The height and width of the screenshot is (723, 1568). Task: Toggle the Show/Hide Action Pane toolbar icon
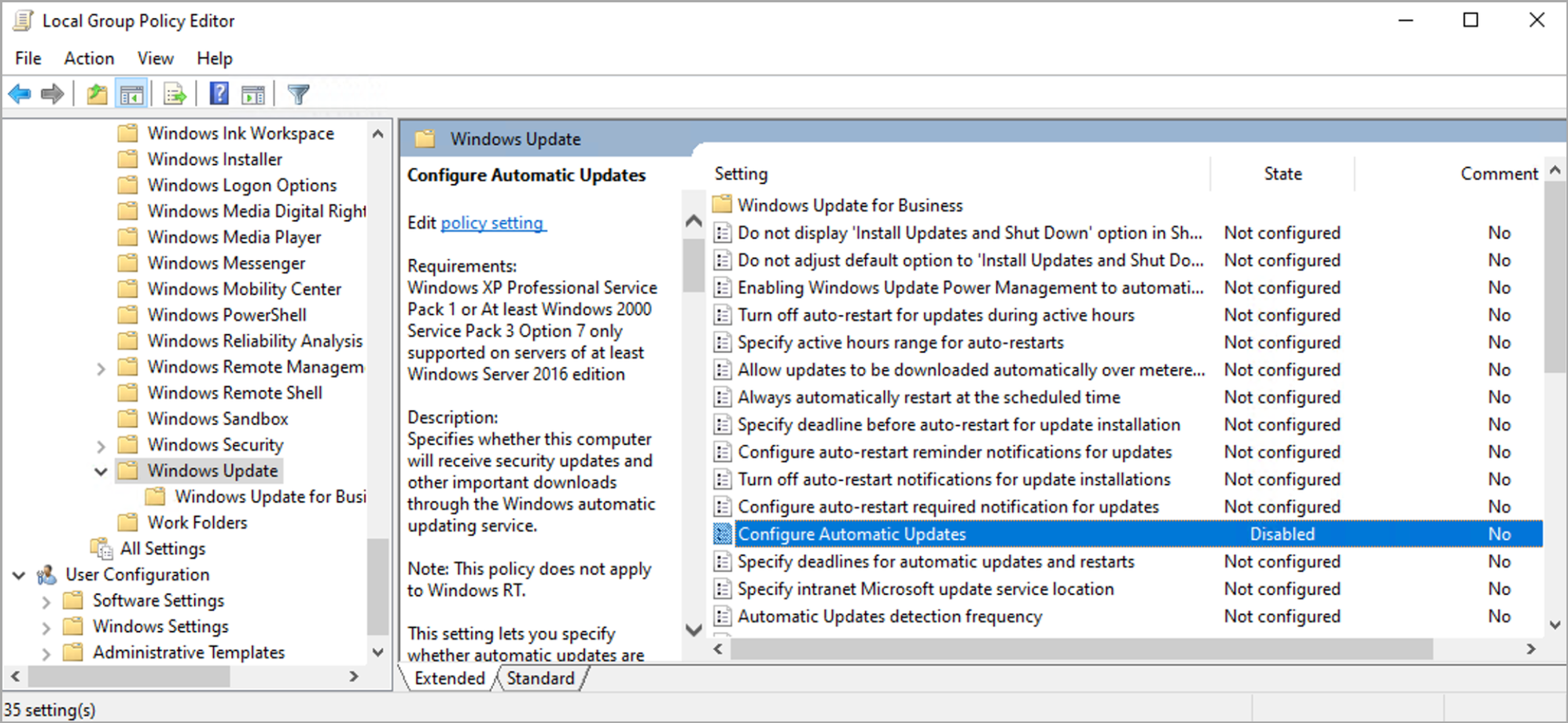253,94
